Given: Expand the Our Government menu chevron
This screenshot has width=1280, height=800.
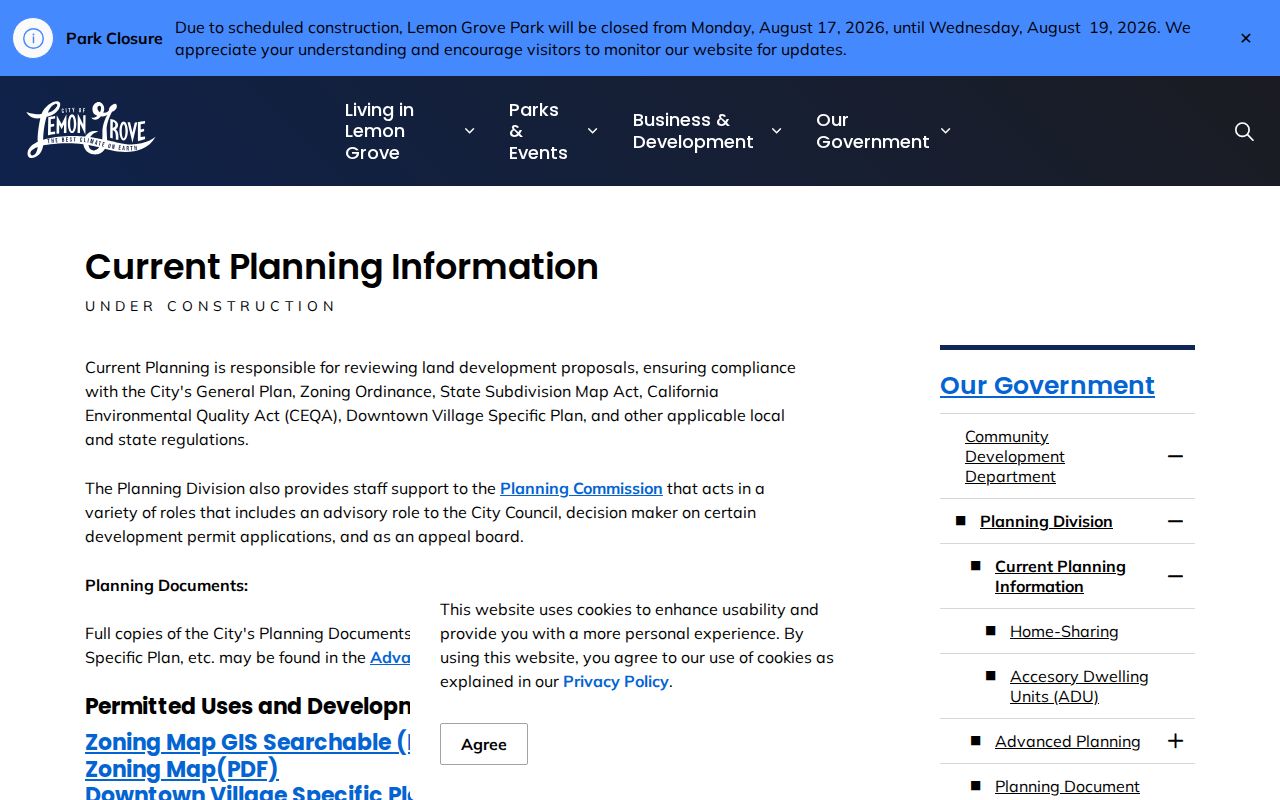Looking at the screenshot, I should 945,131.
